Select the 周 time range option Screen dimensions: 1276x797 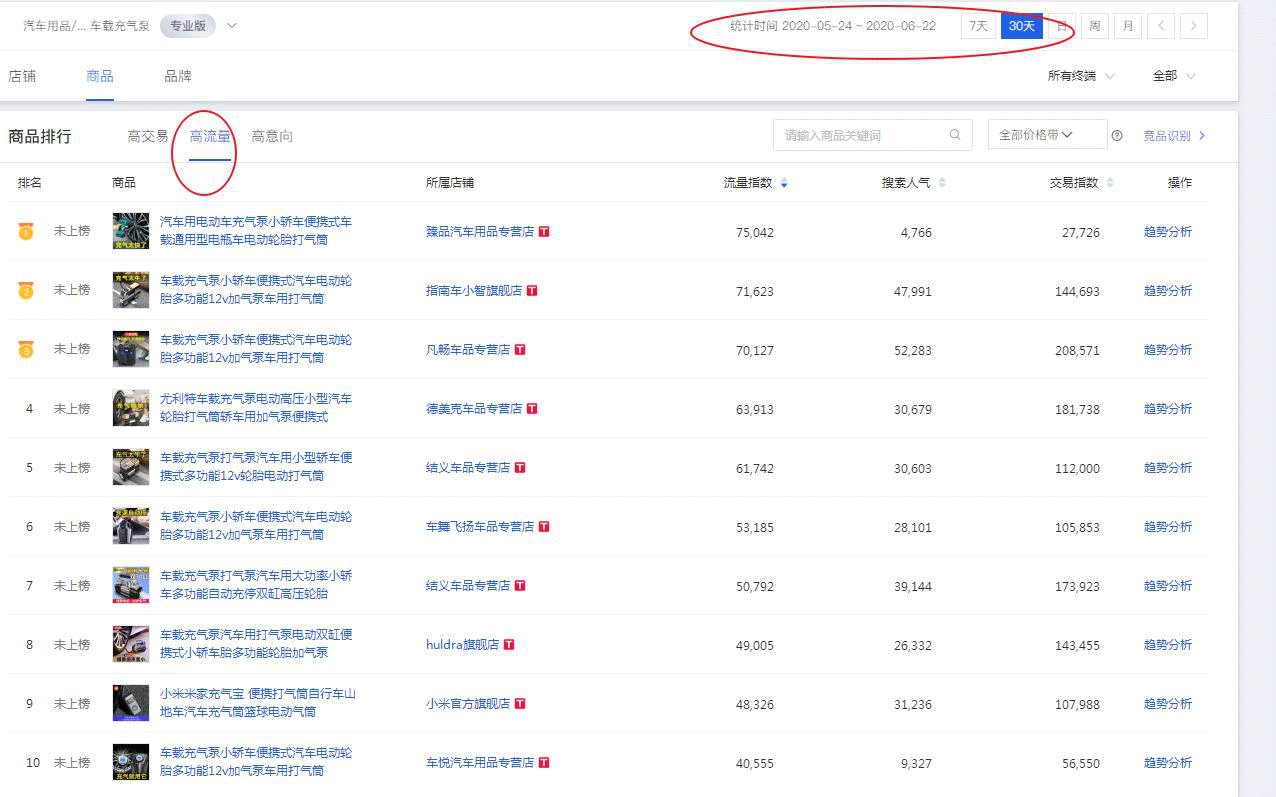point(1095,26)
